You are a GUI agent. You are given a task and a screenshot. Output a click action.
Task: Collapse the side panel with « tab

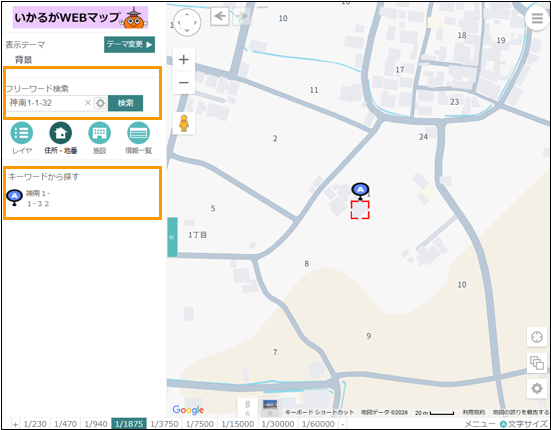pos(172,237)
